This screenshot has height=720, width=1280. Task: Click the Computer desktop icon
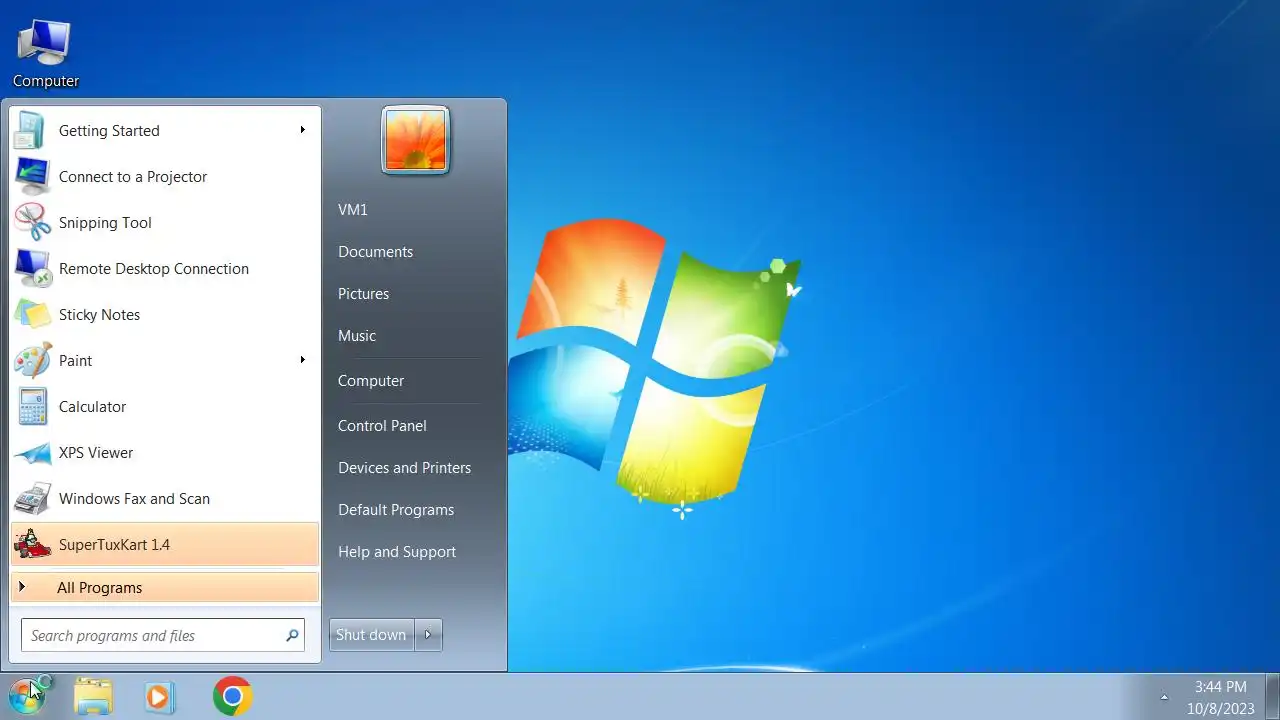(45, 54)
